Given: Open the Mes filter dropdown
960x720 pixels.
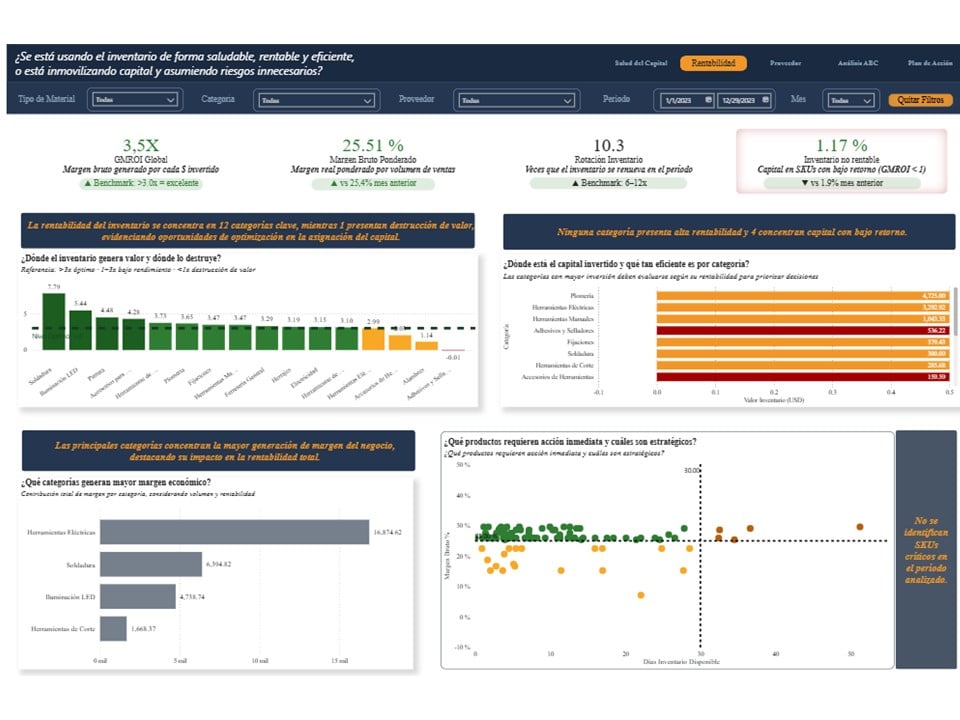Looking at the screenshot, I should 849,100.
